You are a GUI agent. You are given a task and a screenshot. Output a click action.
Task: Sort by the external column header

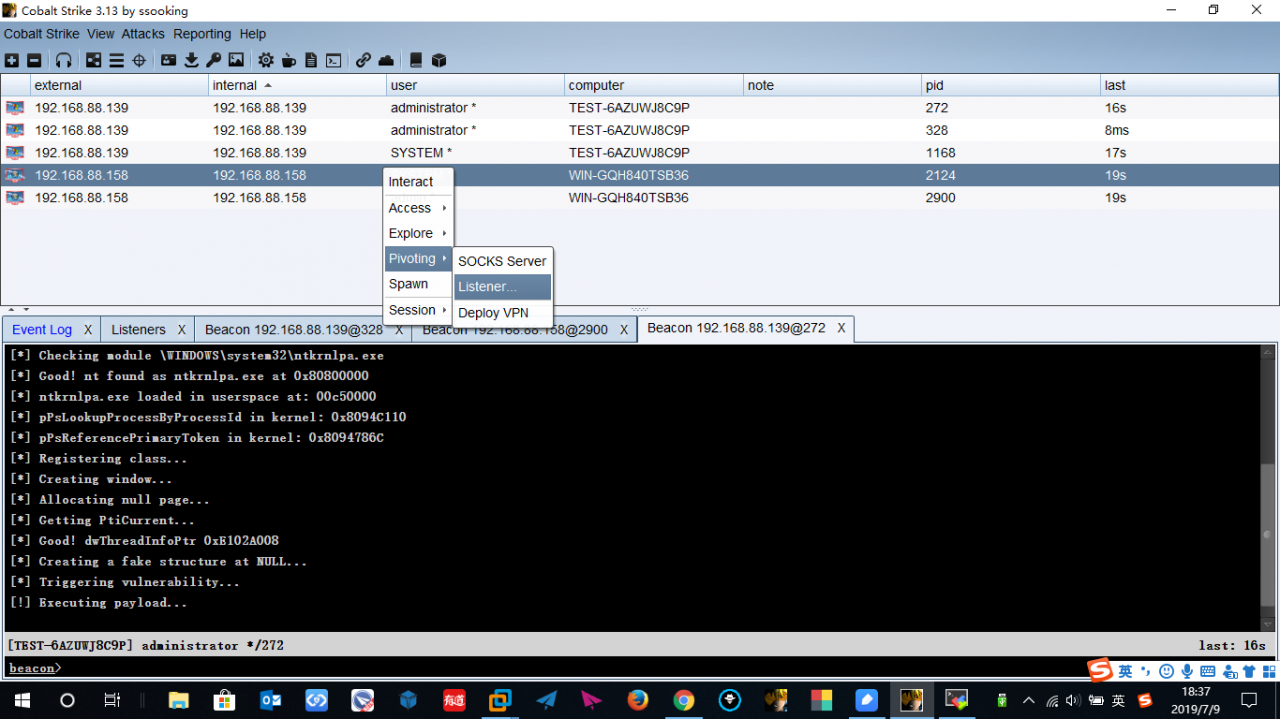pos(119,85)
